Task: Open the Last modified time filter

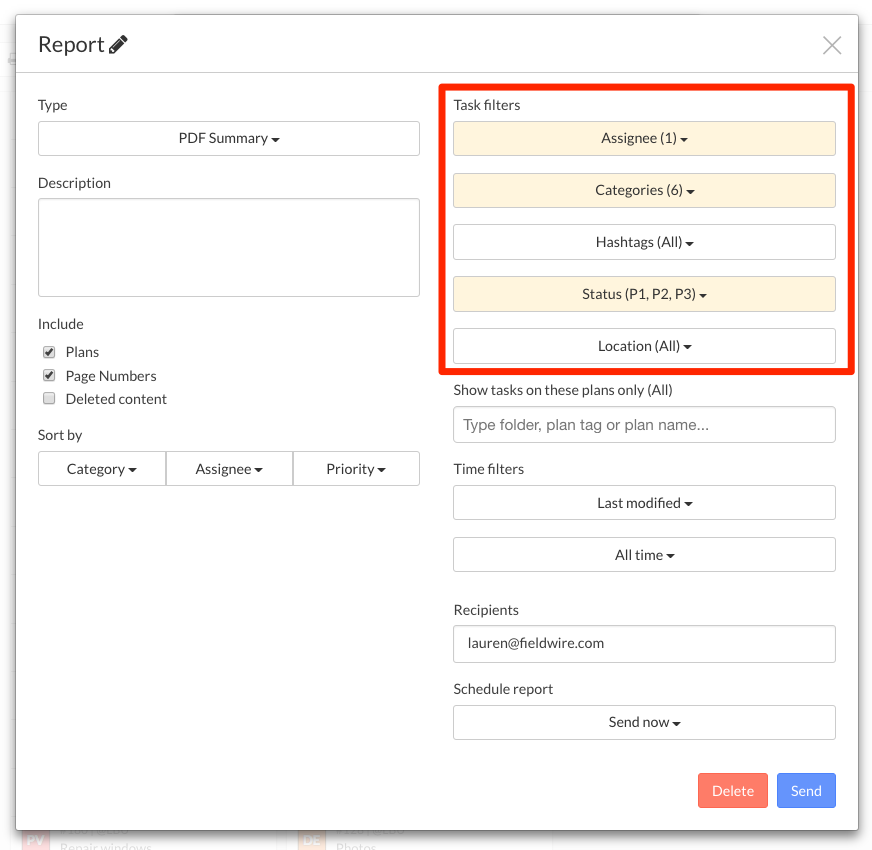Action: click(644, 503)
